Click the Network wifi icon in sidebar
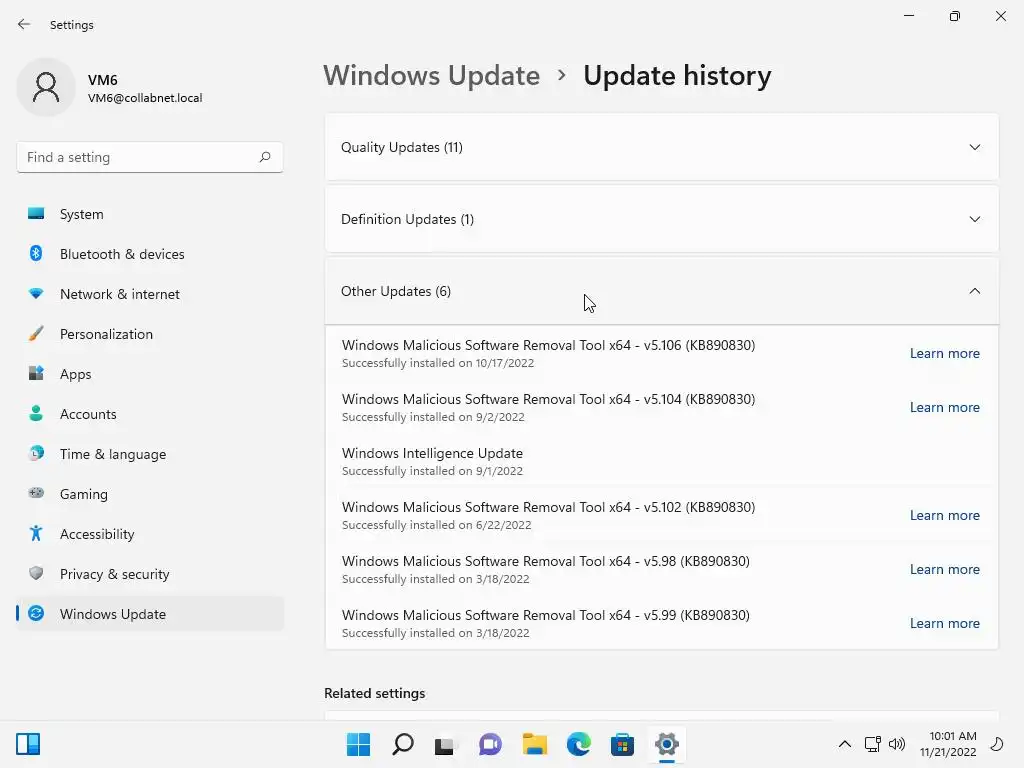This screenshot has width=1024, height=768. pyautogui.click(x=36, y=294)
